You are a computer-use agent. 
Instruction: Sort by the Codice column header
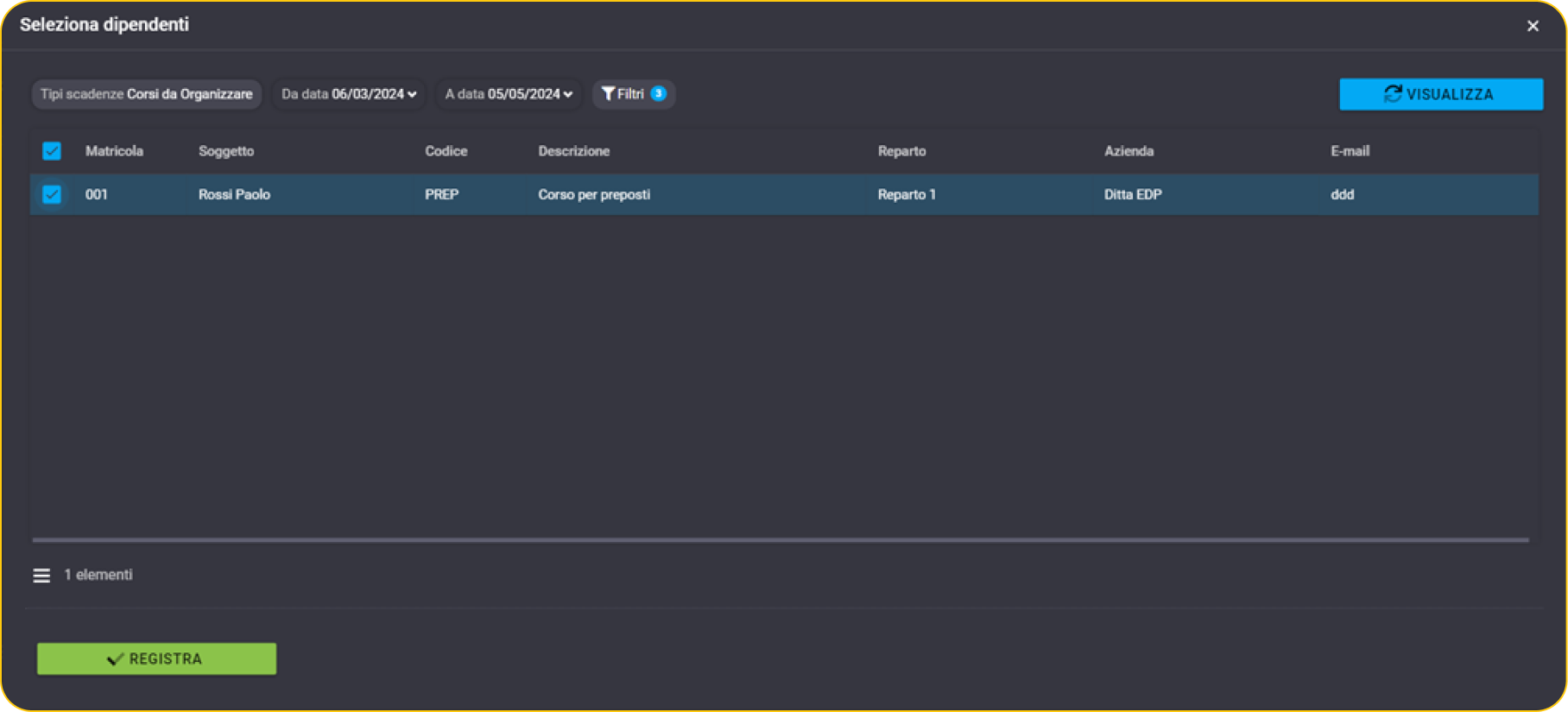tap(446, 151)
